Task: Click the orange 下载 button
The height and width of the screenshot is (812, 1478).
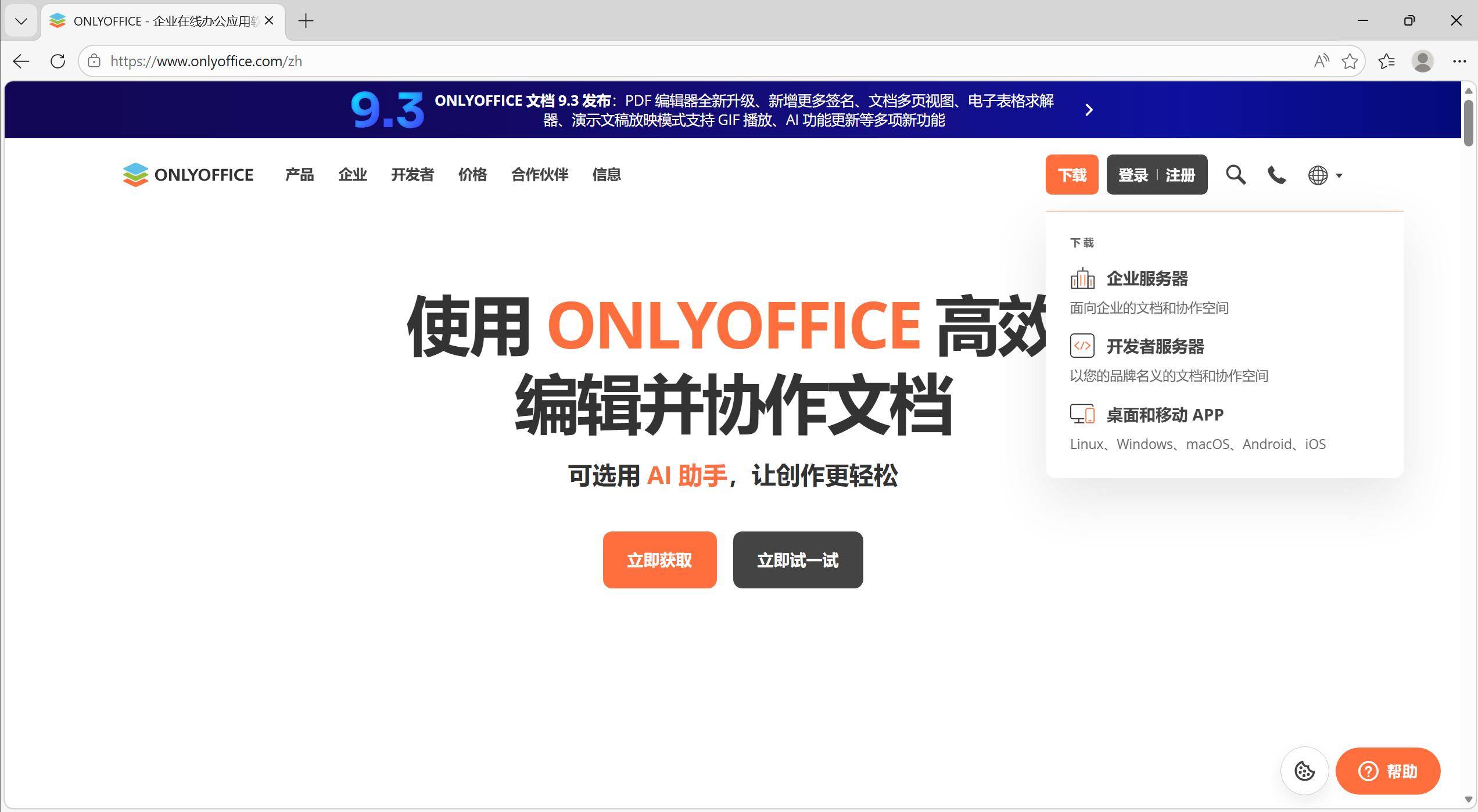Action: point(1072,175)
